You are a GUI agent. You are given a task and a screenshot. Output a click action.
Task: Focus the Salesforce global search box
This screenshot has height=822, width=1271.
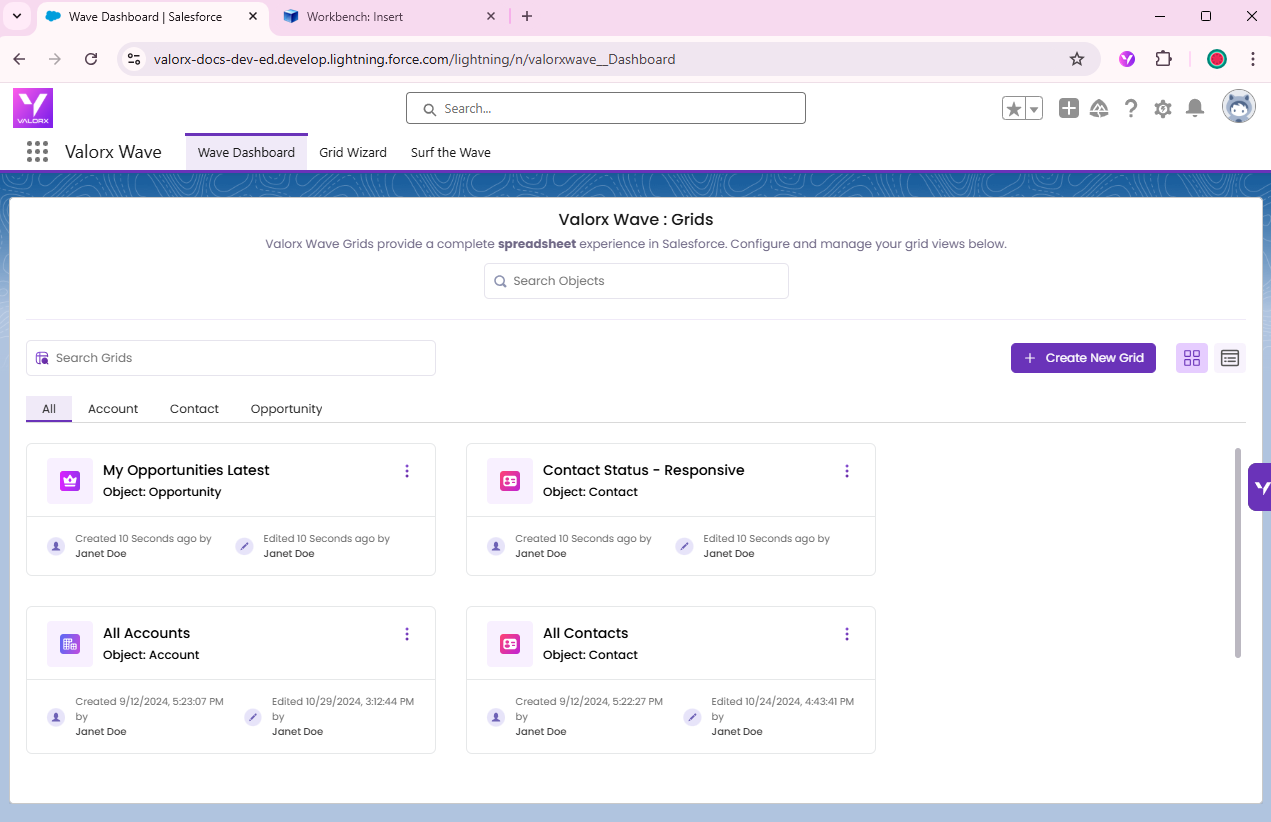(606, 108)
